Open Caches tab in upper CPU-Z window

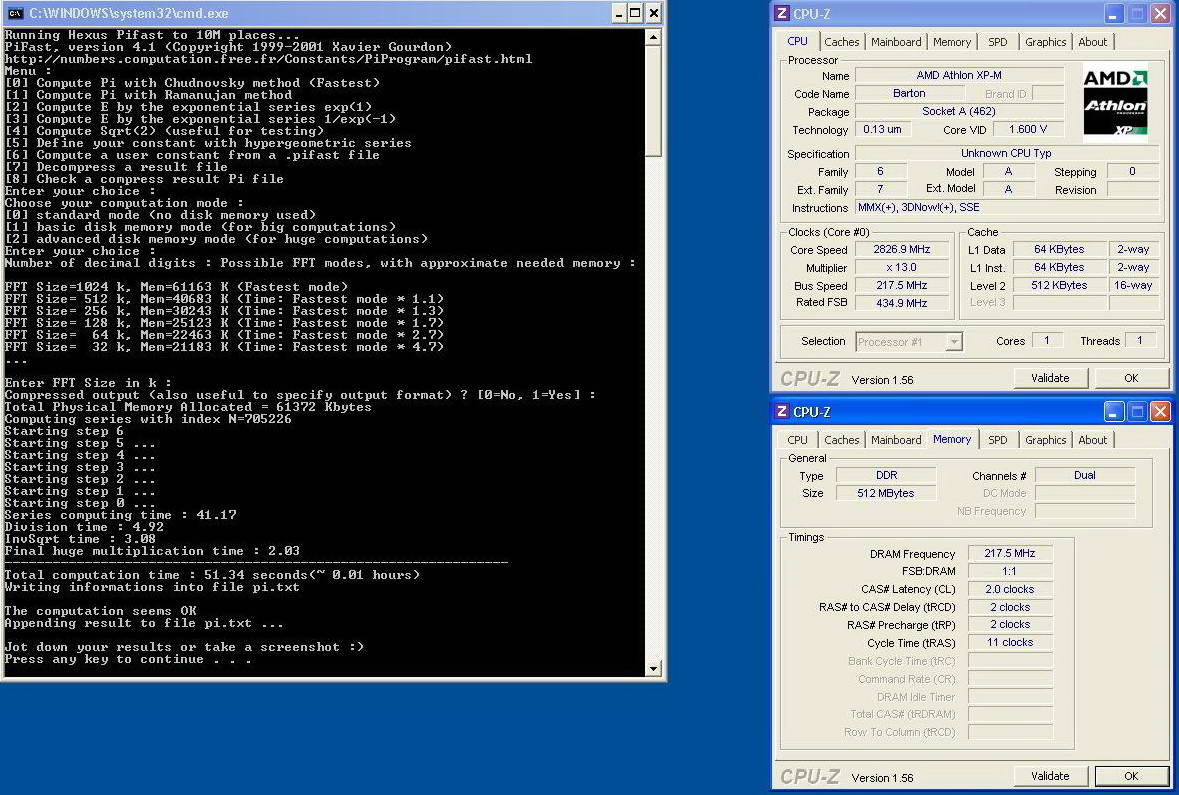pyautogui.click(x=841, y=42)
